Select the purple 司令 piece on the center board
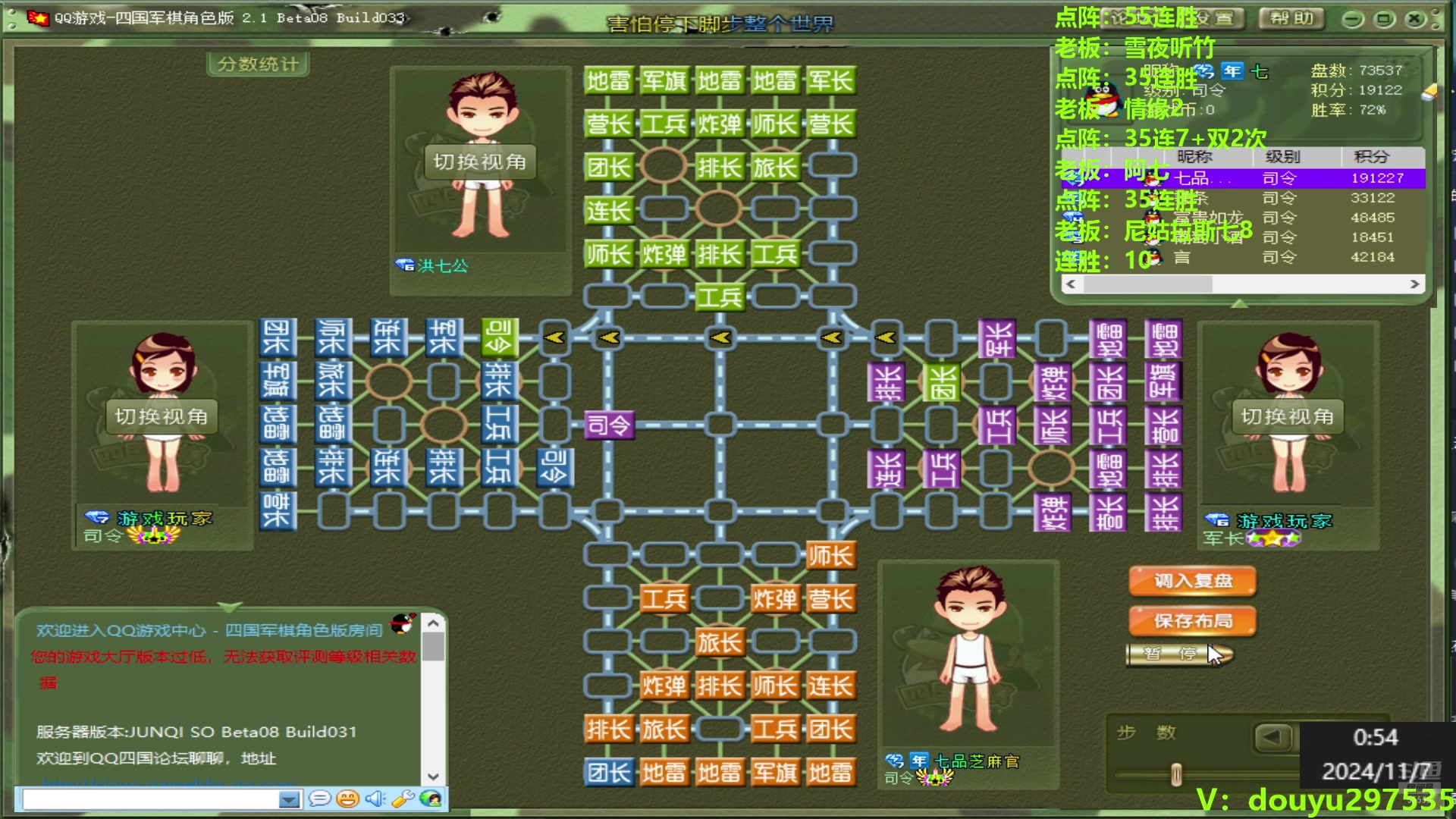Viewport: 1456px width, 819px height. coord(609,425)
